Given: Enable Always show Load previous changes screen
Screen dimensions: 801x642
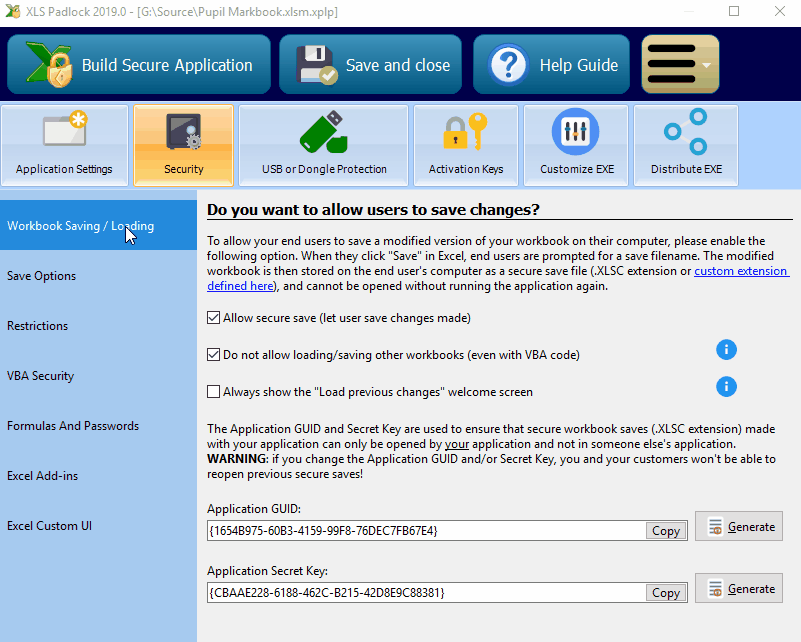Looking at the screenshot, I should click(x=213, y=392).
